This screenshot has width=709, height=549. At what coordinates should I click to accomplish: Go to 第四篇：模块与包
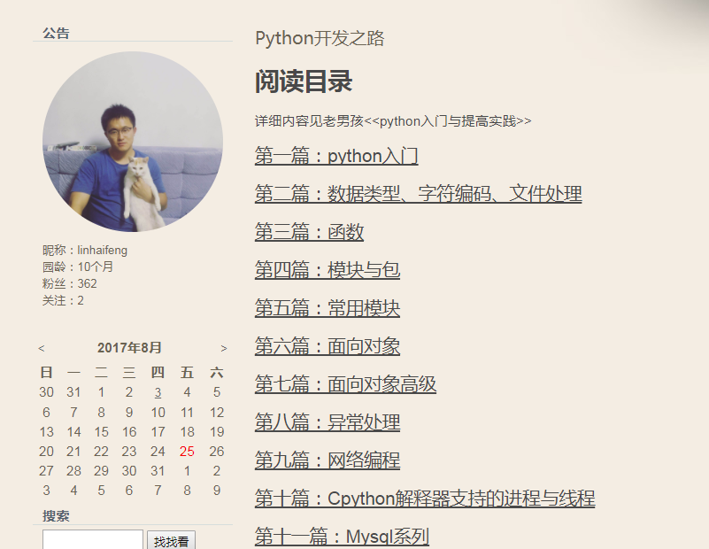(x=327, y=270)
